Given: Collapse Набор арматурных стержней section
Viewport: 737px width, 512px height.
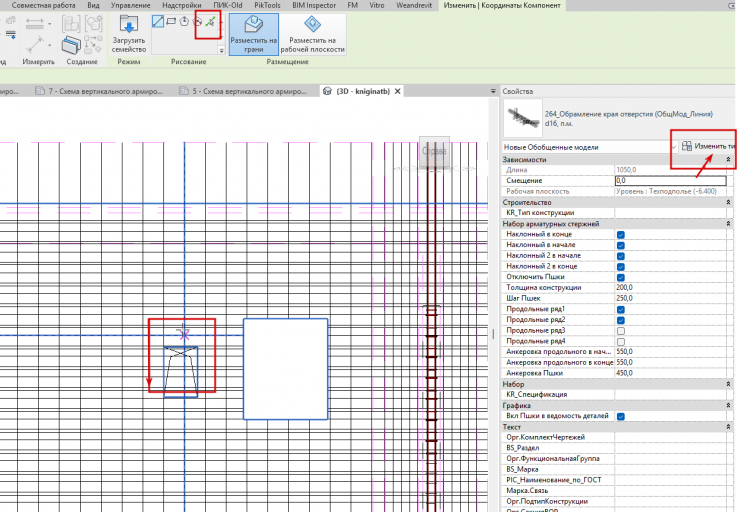Looking at the screenshot, I should [728, 224].
